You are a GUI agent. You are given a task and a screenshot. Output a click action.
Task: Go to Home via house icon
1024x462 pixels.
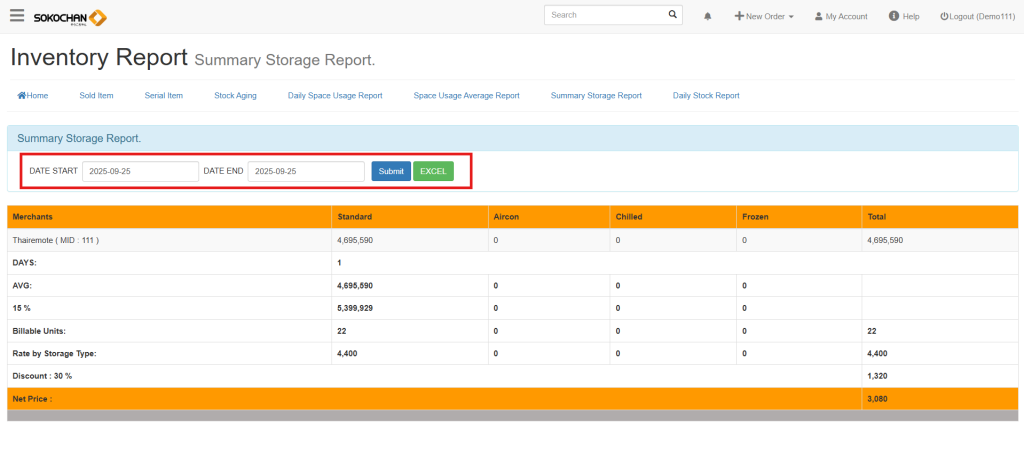(x=33, y=96)
